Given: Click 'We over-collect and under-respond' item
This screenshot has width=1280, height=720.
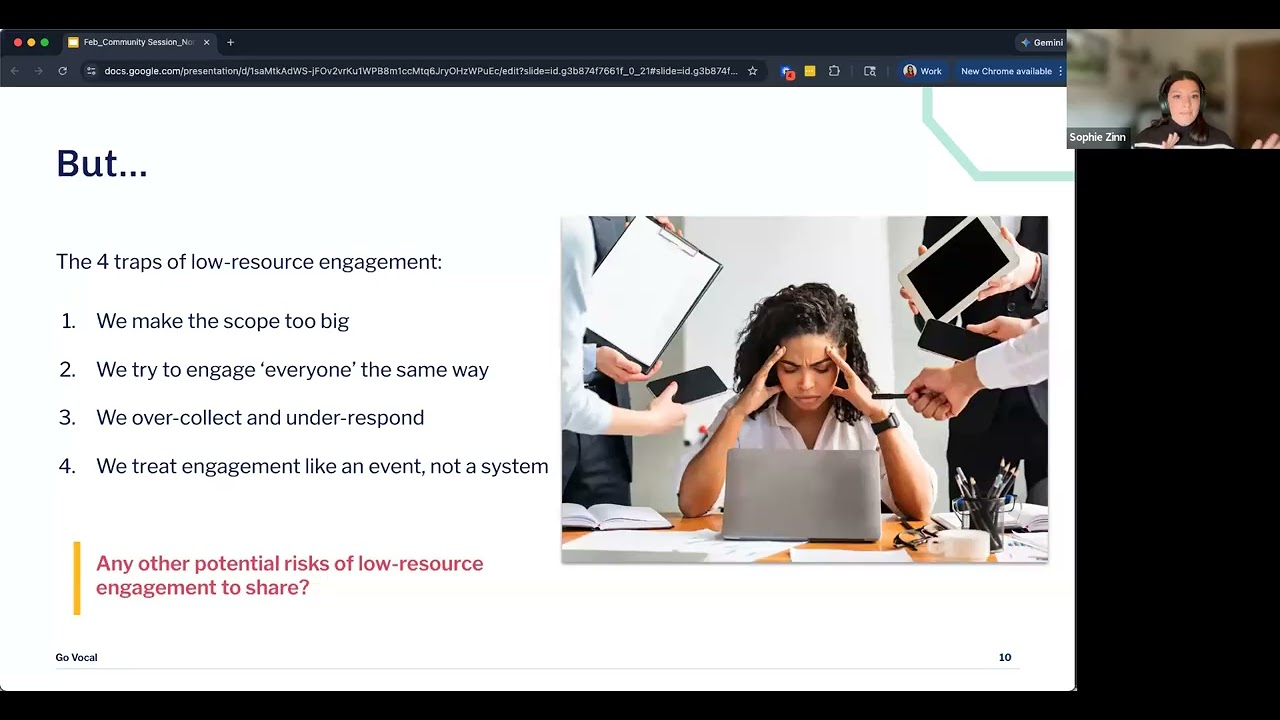Looking at the screenshot, I should click(260, 418).
